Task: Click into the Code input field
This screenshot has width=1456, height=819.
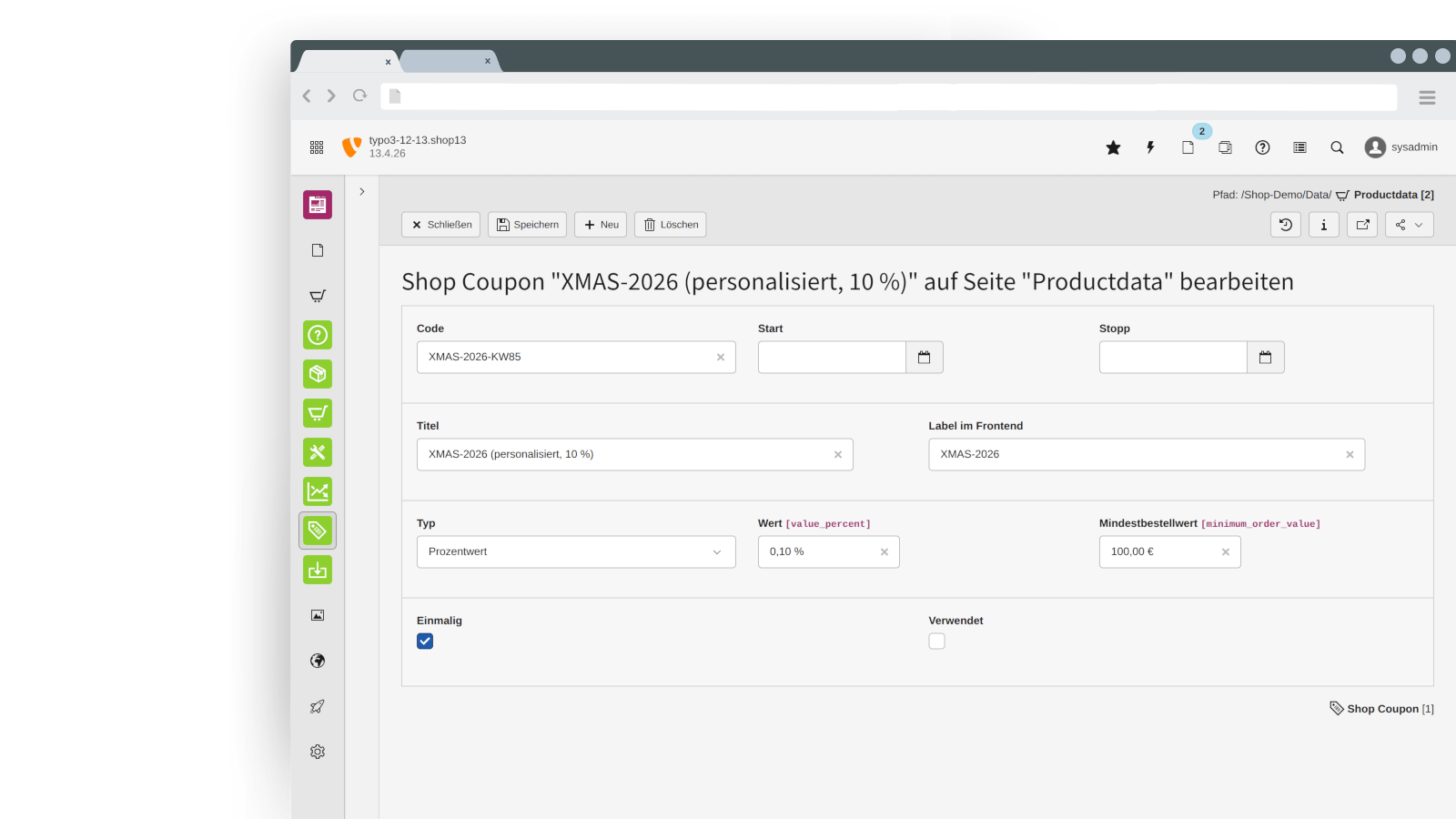Action: (564, 358)
